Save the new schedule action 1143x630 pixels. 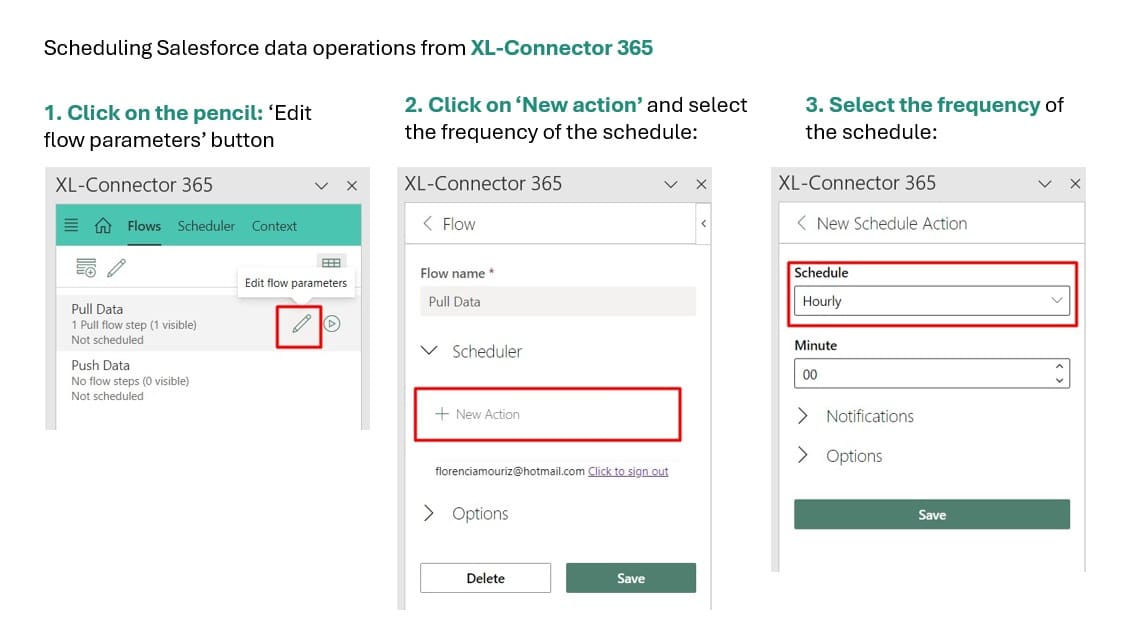(x=931, y=514)
